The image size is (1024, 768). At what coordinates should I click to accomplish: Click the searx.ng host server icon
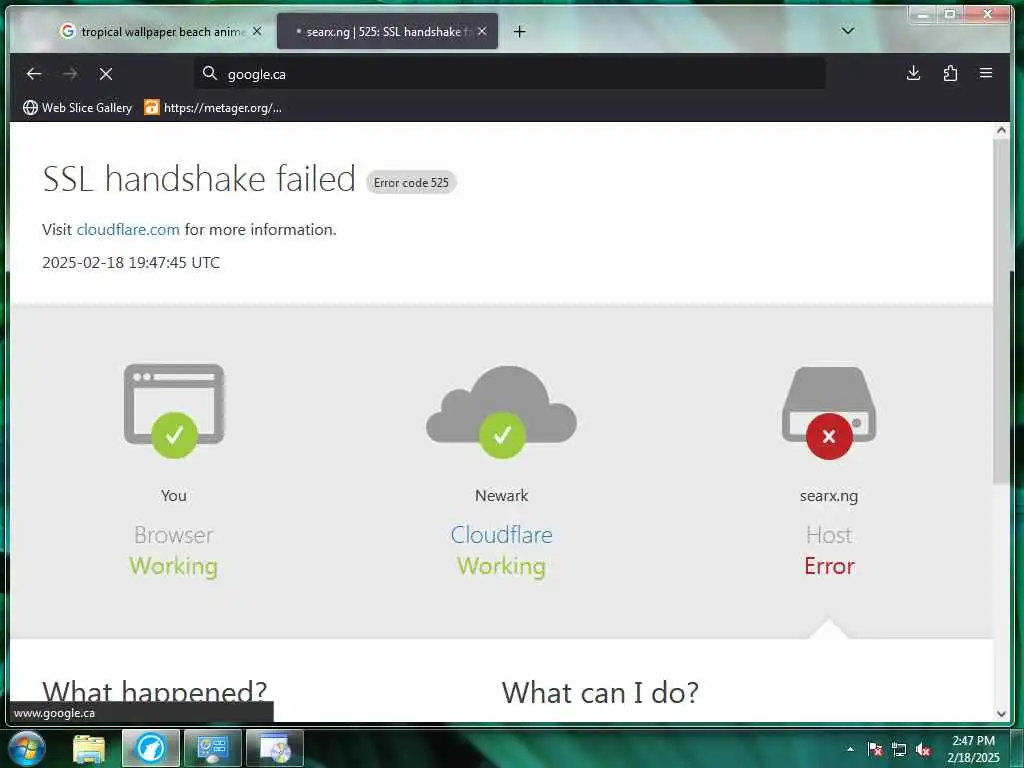click(829, 412)
